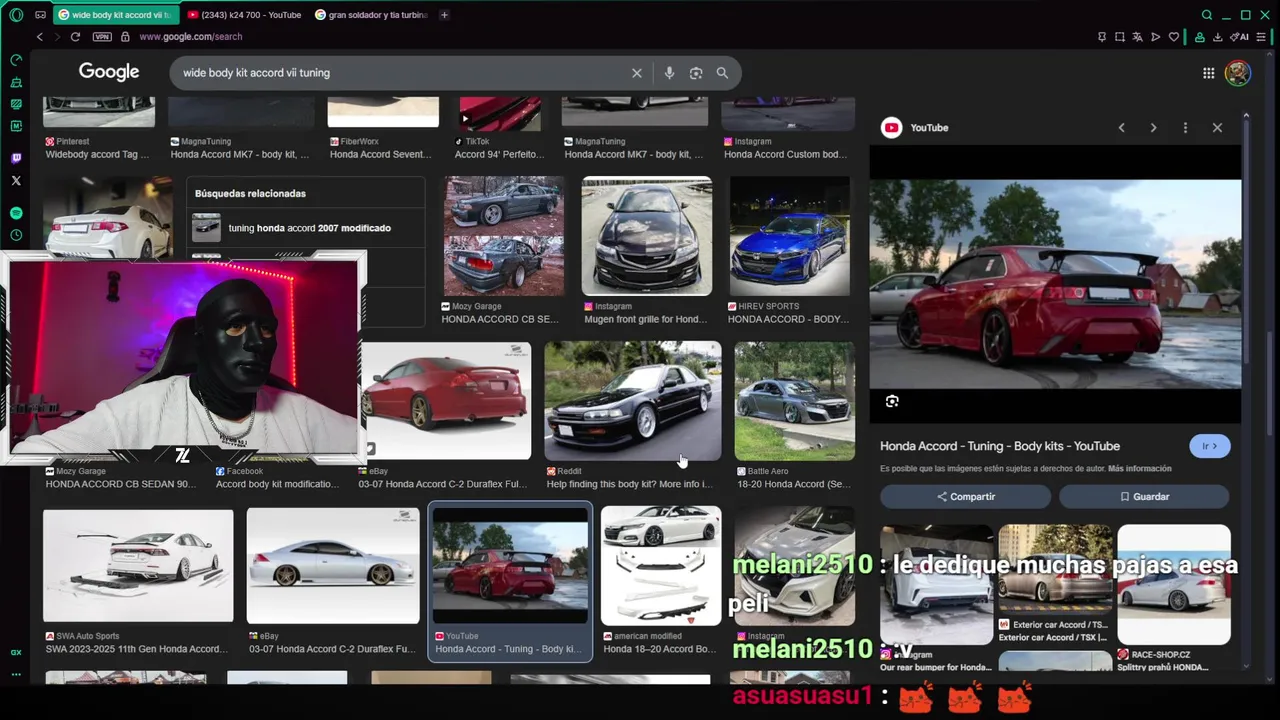Open history clock icon in sidebar
The height and width of the screenshot is (720, 1280).
click(16, 235)
